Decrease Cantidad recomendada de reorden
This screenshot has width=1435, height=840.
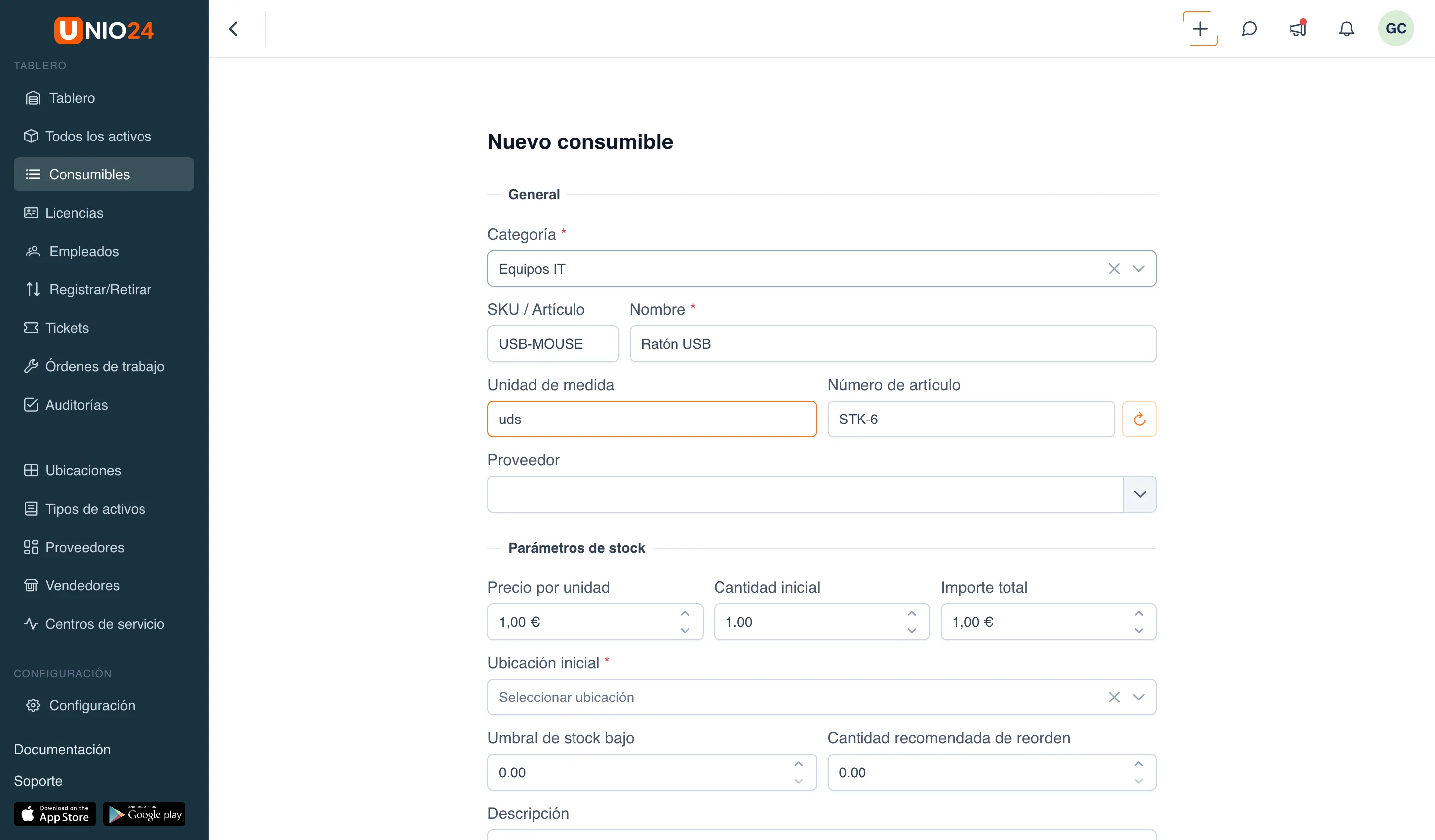click(1139, 781)
